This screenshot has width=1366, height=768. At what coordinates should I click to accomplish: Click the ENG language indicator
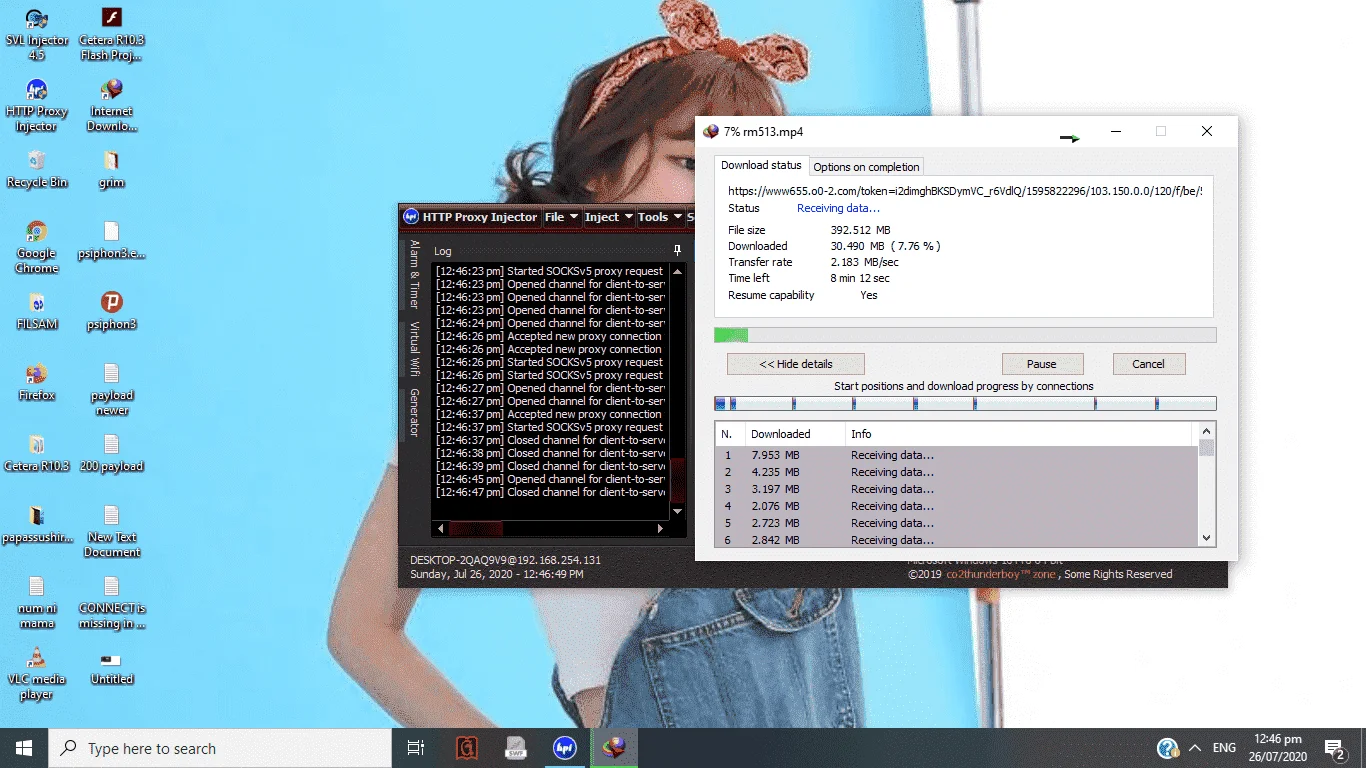click(x=1224, y=748)
